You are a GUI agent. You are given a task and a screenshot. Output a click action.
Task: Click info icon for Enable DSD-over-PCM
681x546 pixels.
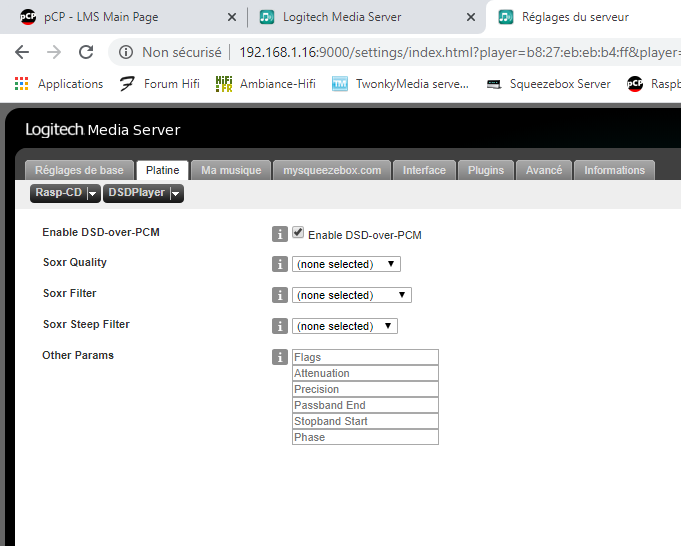(x=280, y=234)
